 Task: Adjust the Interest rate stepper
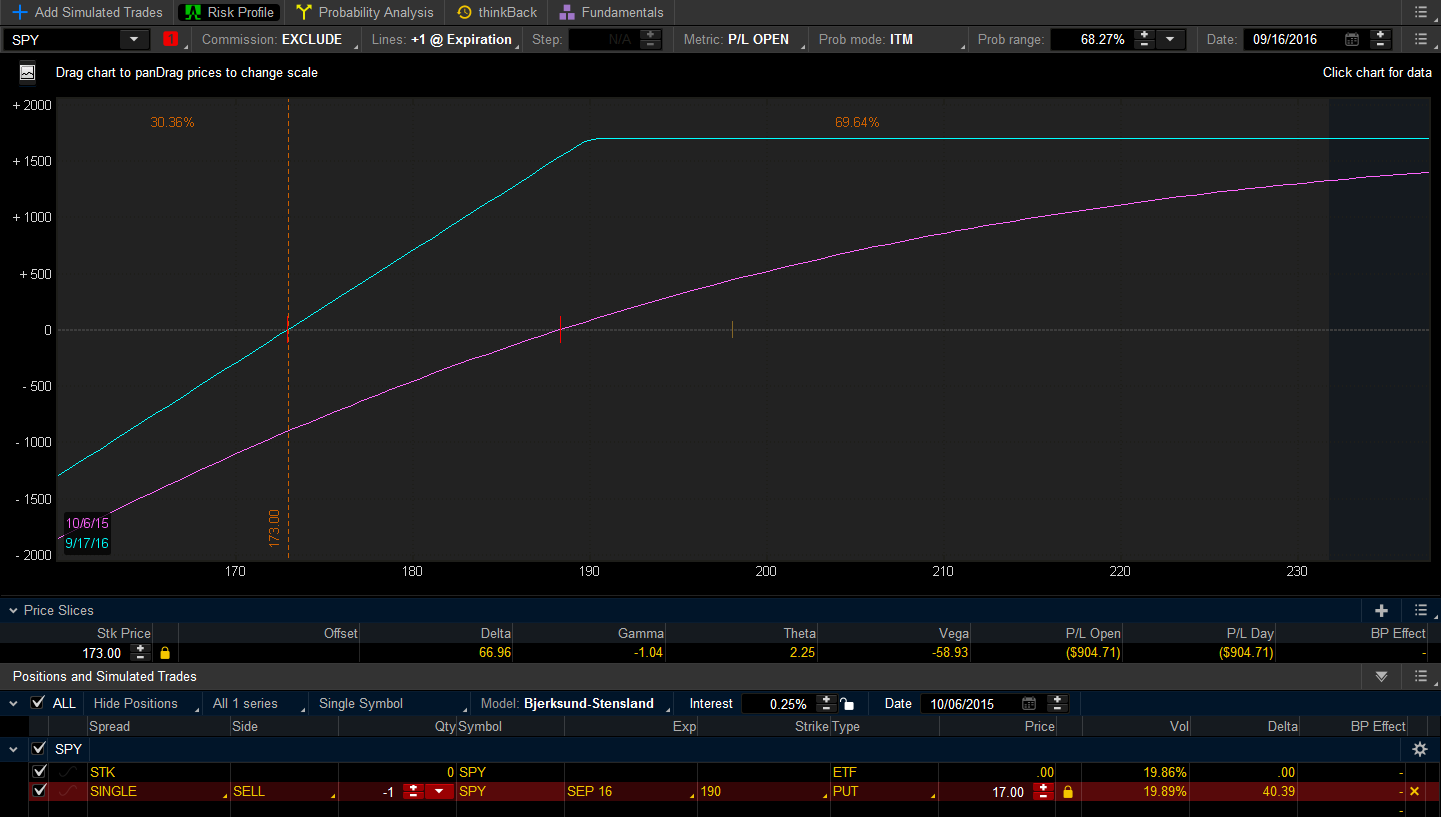tap(827, 703)
